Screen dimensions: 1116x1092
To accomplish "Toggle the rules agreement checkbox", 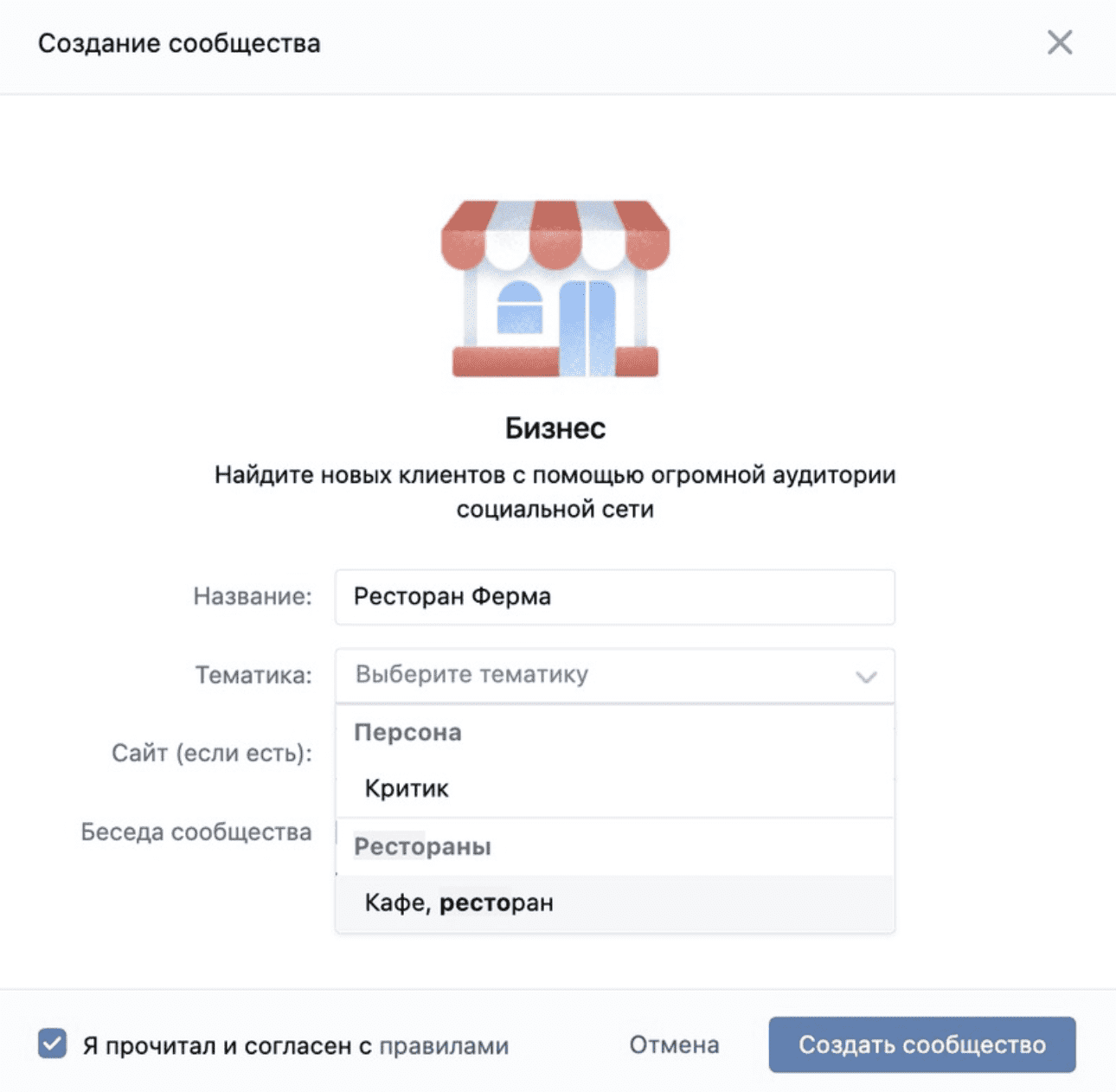I will [x=53, y=1044].
